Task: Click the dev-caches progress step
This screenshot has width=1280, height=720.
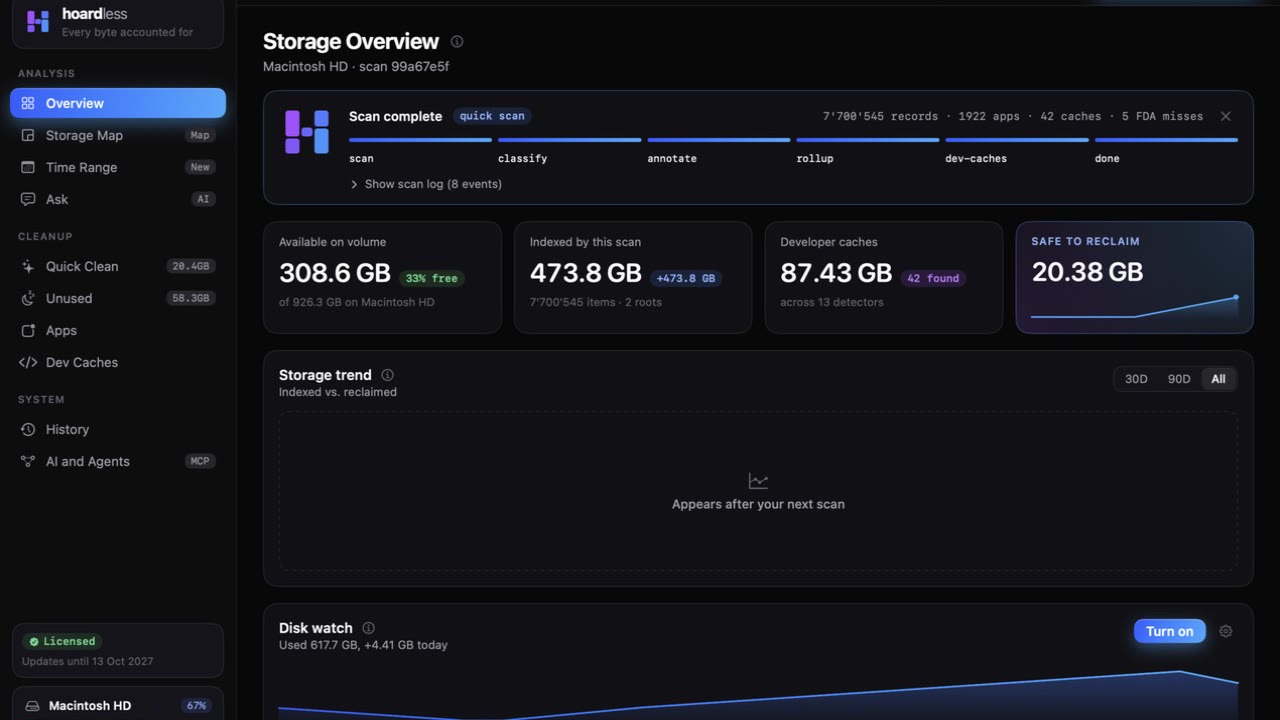Action: (1017, 150)
